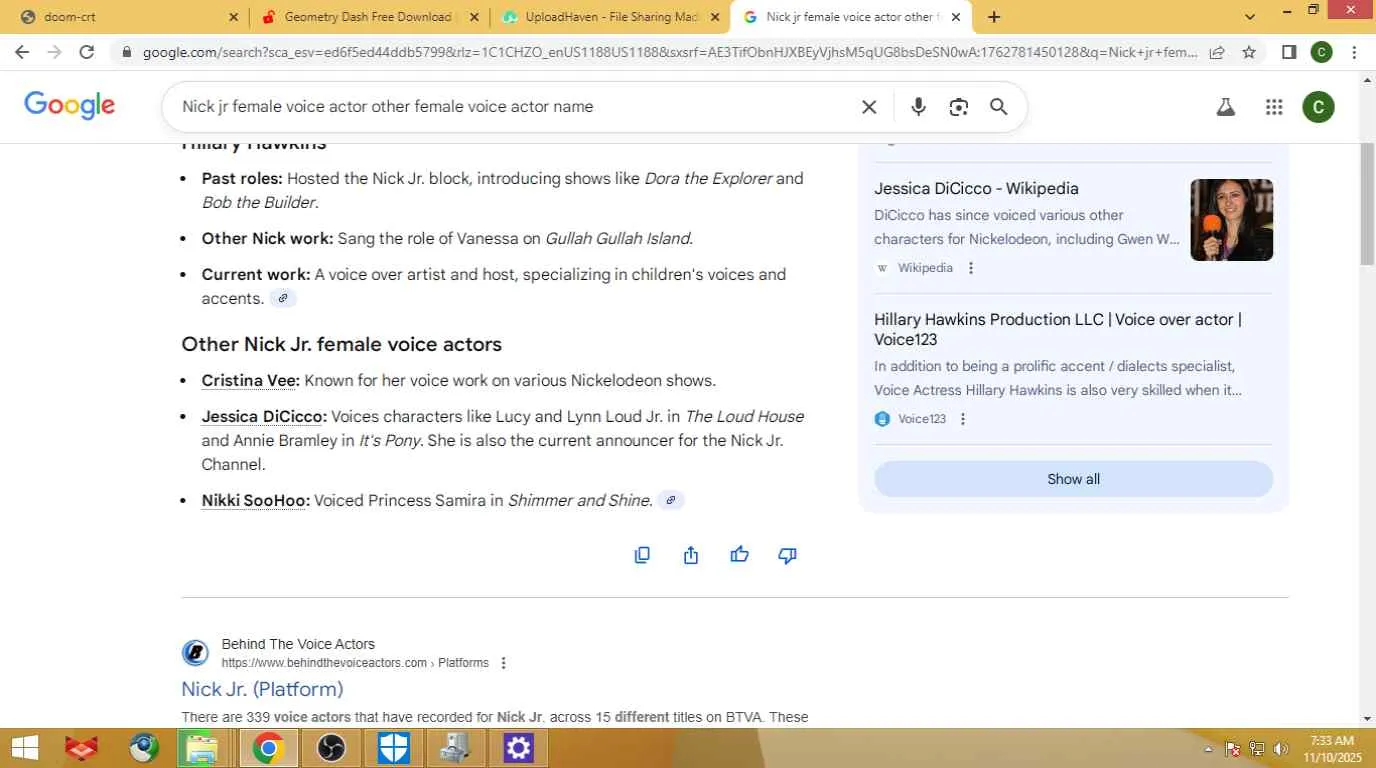
Task: Bookmark this page with the star icon
Action: (x=1249, y=52)
